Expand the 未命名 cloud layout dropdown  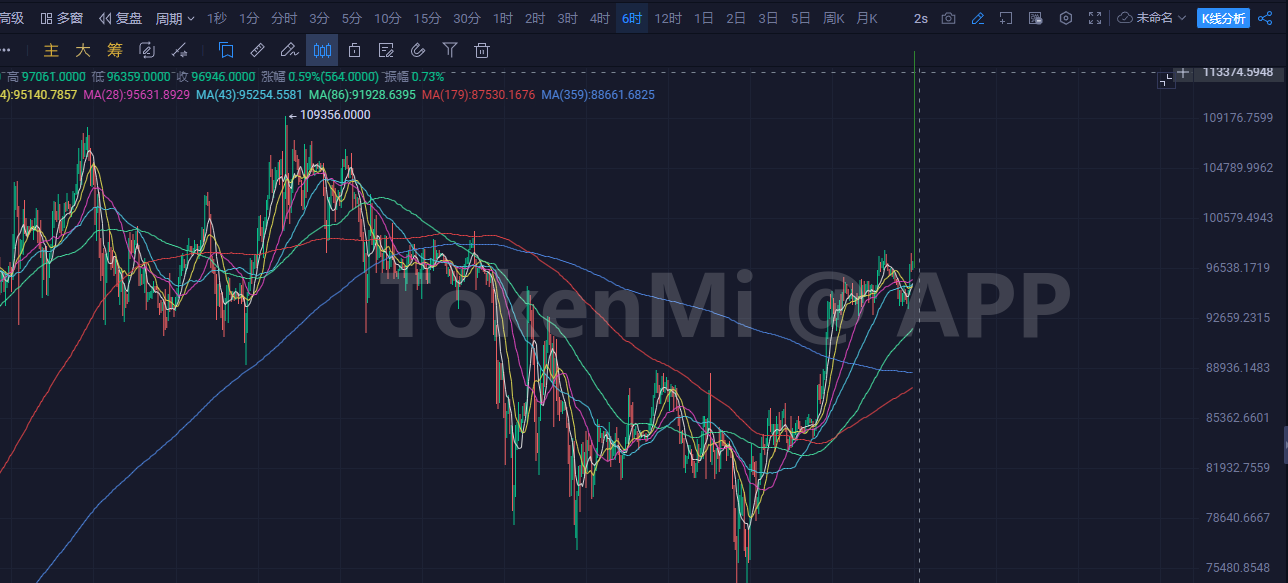click(1152, 18)
